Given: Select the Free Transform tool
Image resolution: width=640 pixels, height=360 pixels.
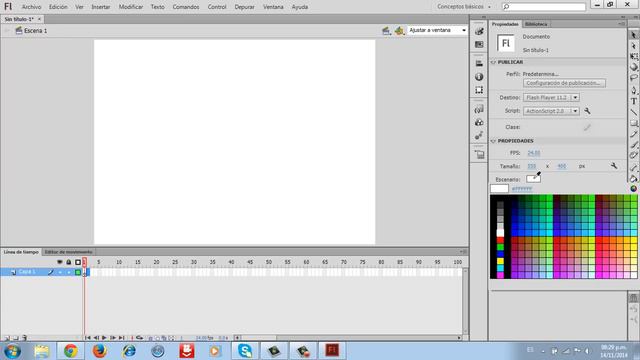Looking at the screenshot, I should (x=633, y=56).
